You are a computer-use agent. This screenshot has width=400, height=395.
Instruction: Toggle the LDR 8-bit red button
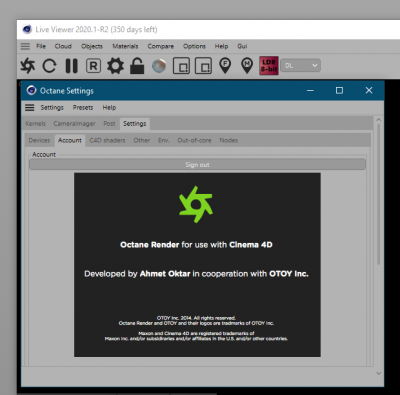pyautogui.click(x=269, y=66)
